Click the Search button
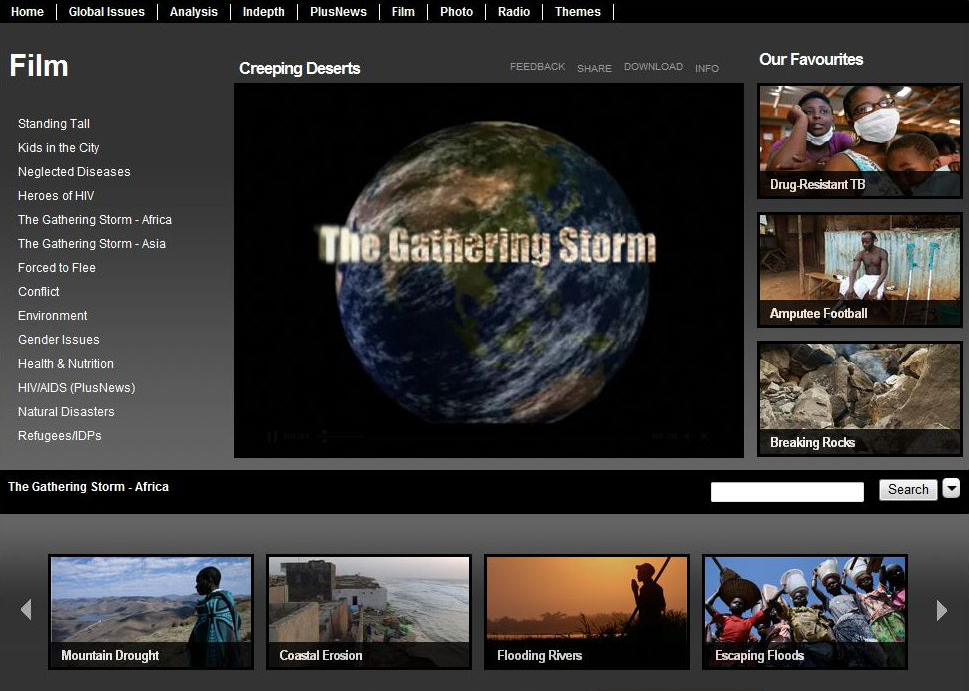Image resolution: width=969 pixels, height=691 pixels. [906, 489]
